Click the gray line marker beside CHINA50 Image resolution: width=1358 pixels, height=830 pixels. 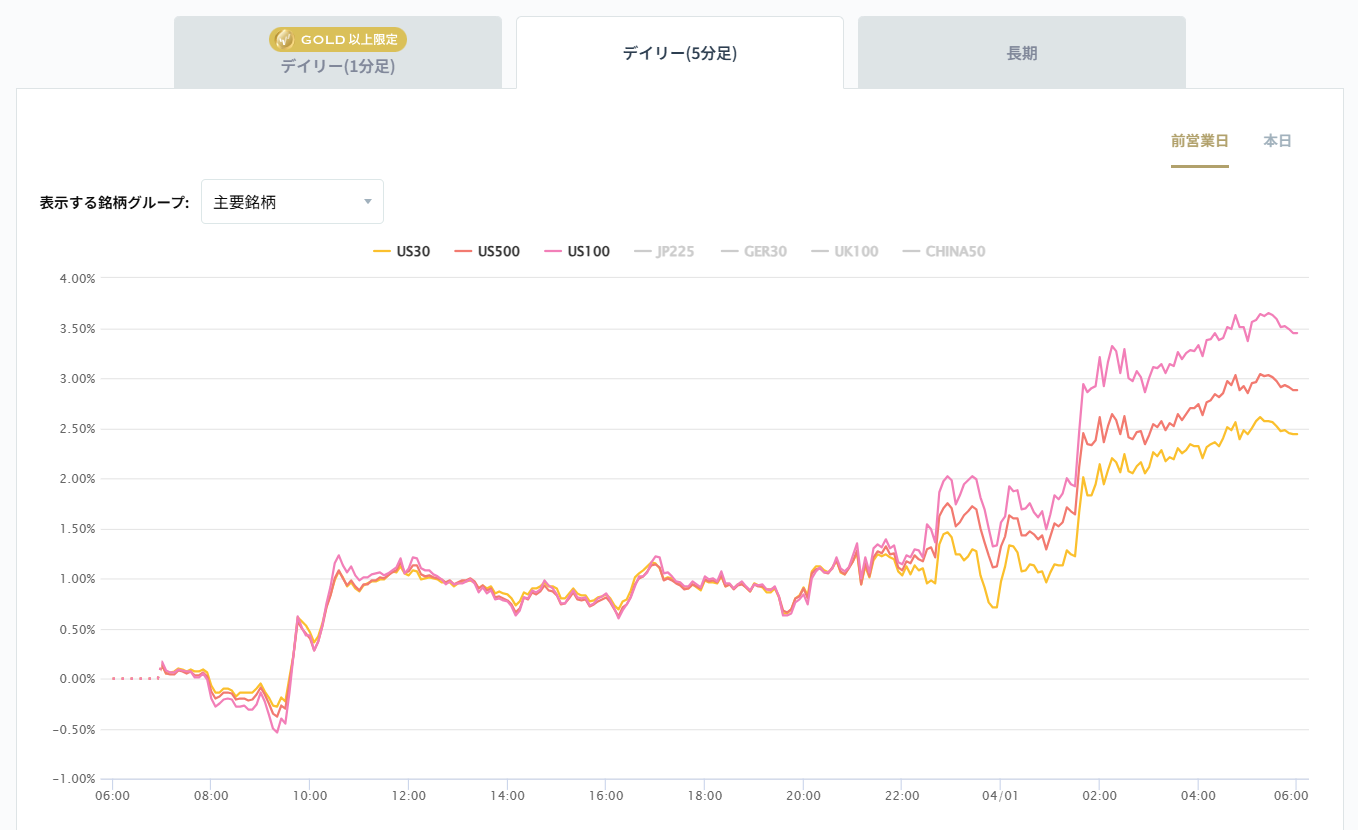pyautogui.click(x=911, y=252)
